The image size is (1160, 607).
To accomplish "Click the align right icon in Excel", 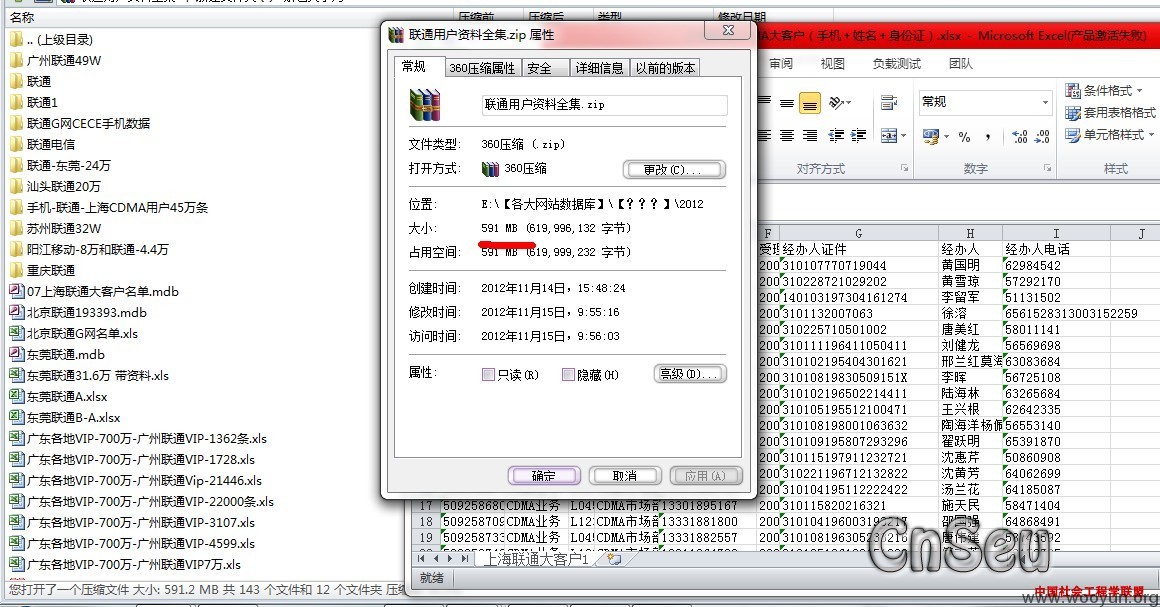I will pos(810,135).
